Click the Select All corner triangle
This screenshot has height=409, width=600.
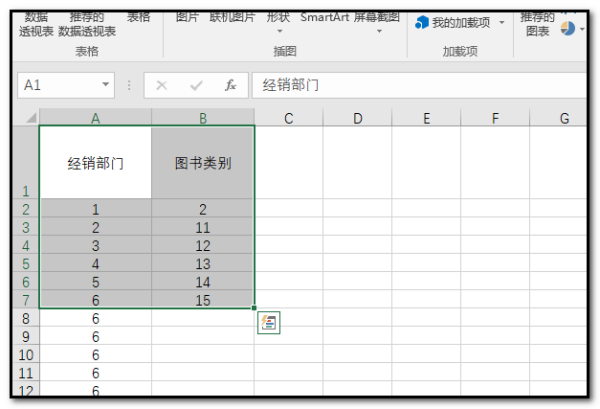[31, 118]
